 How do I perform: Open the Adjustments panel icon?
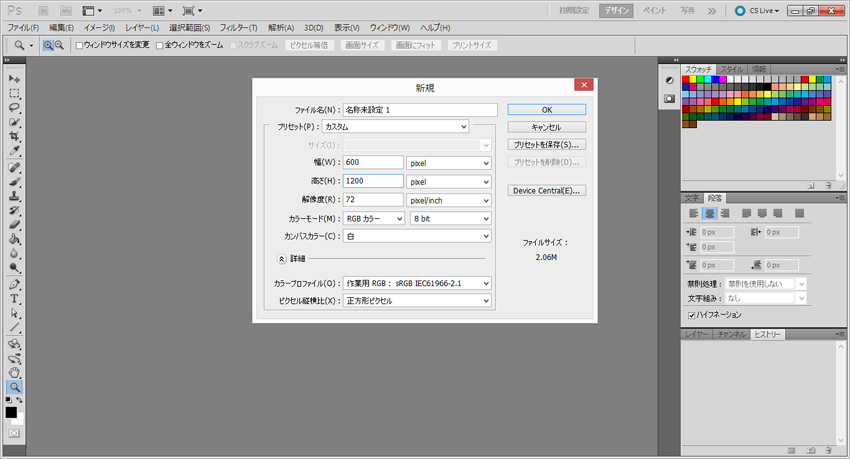pos(669,80)
